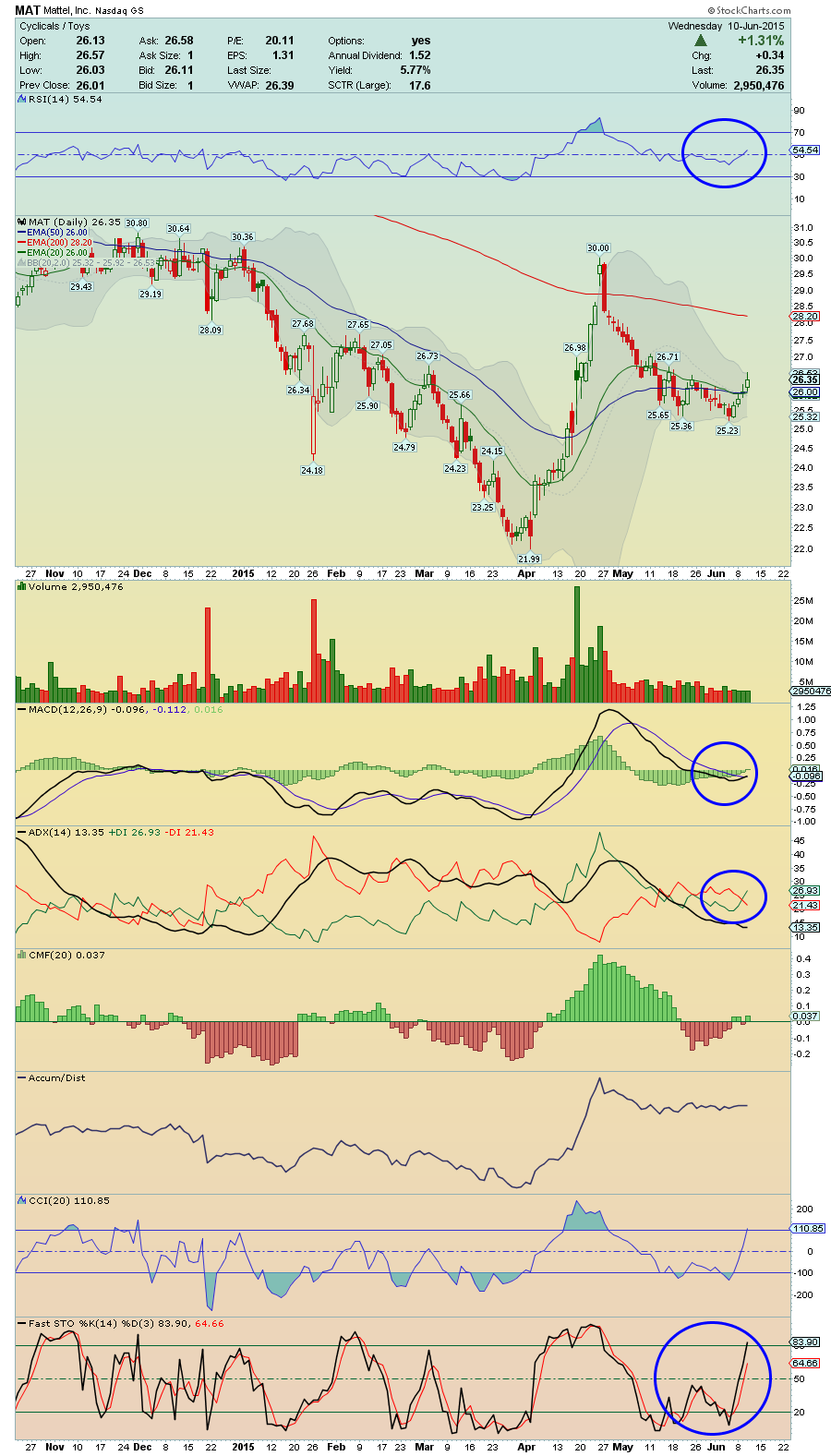831x1456 pixels.
Task: Click the CCI(20) 110.85 panel title
Action: (69, 1200)
